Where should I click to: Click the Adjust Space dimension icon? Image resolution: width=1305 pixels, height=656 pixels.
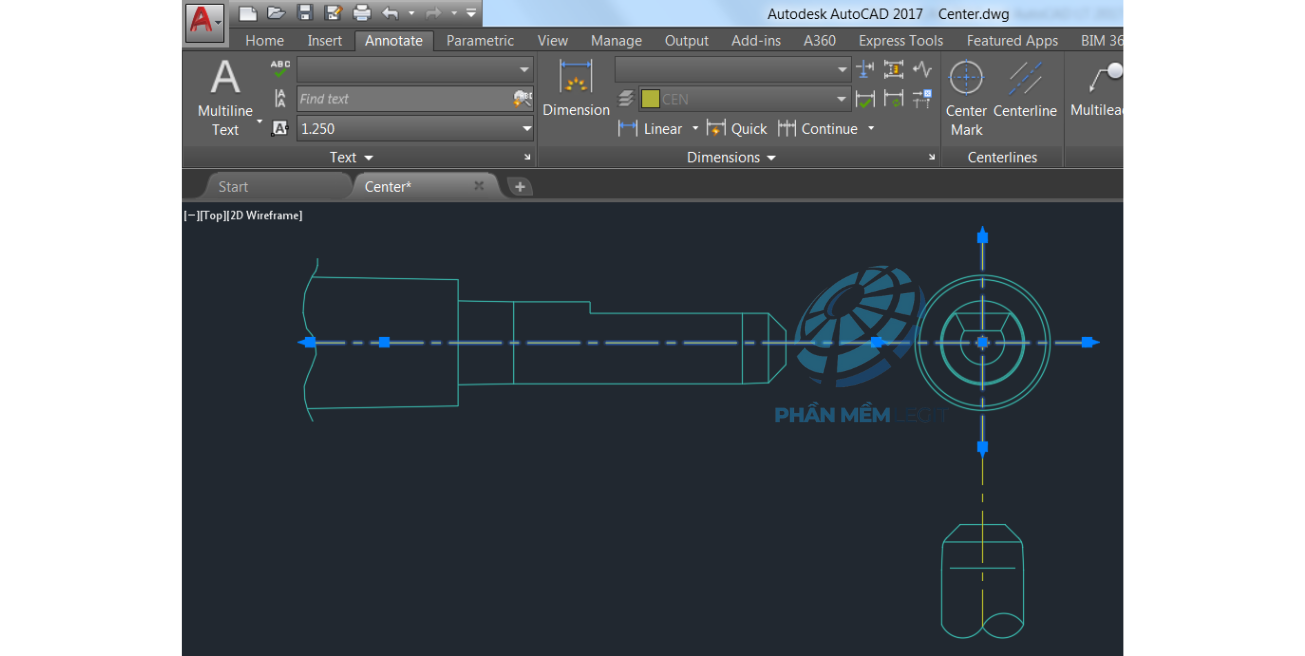pos(894,69)
